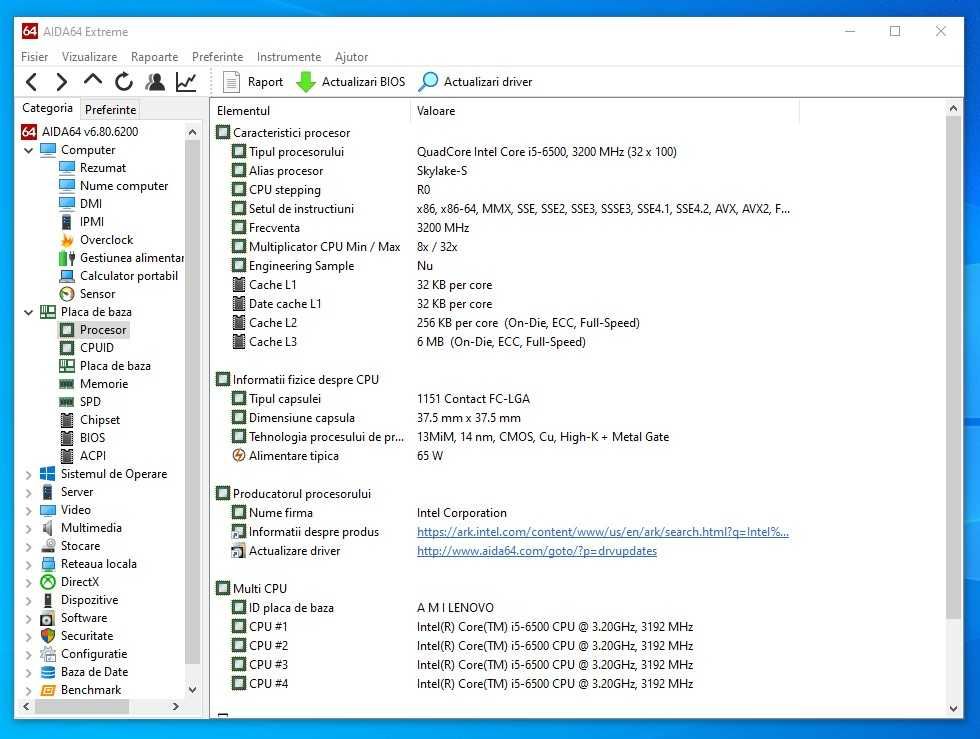
Task: Select the Procesor tree item
Action: pyautogui.click(x=102, y=329)
